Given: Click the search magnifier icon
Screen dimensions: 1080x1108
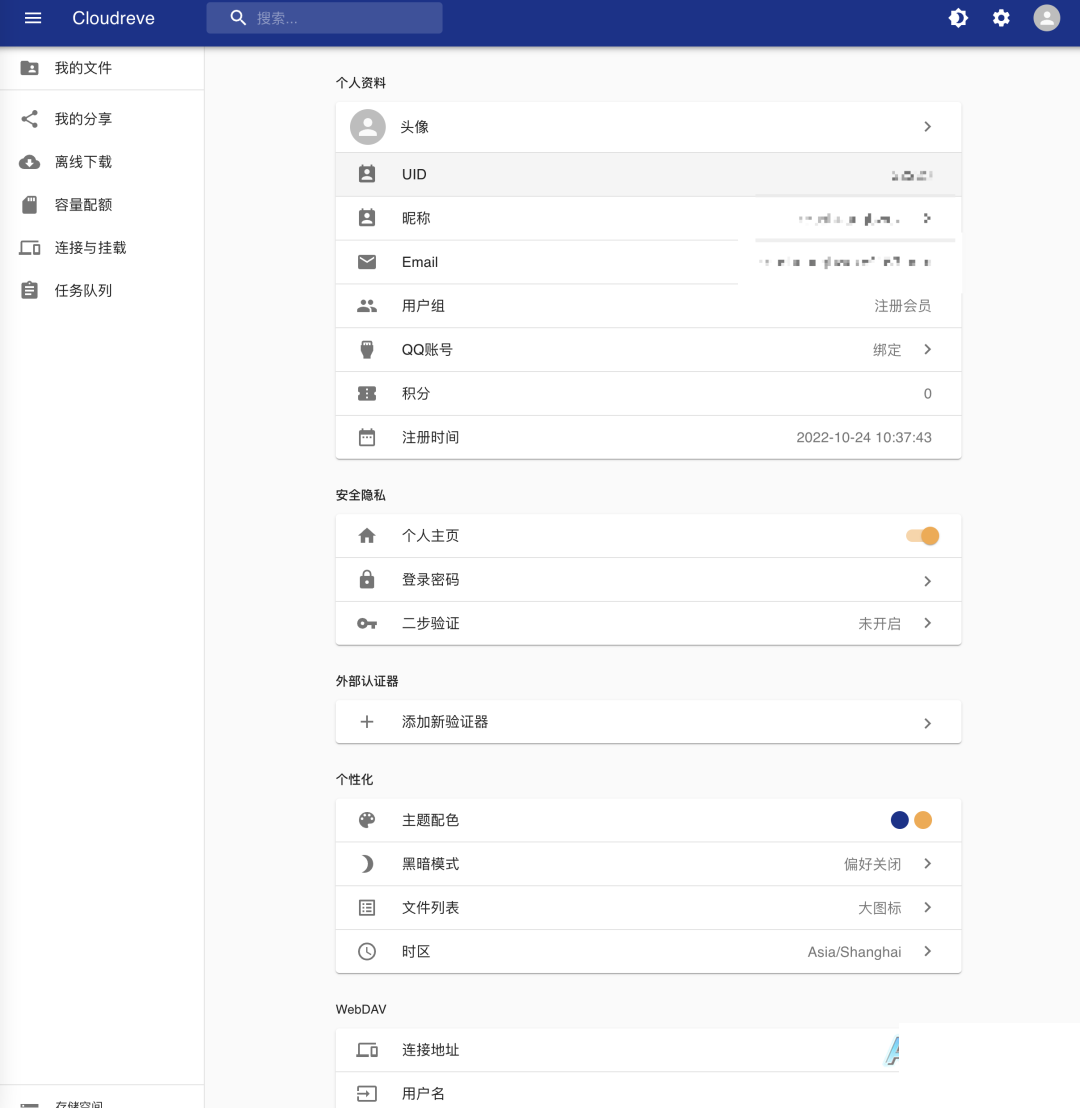Looking at the screenshot, I should click(238, 18).
